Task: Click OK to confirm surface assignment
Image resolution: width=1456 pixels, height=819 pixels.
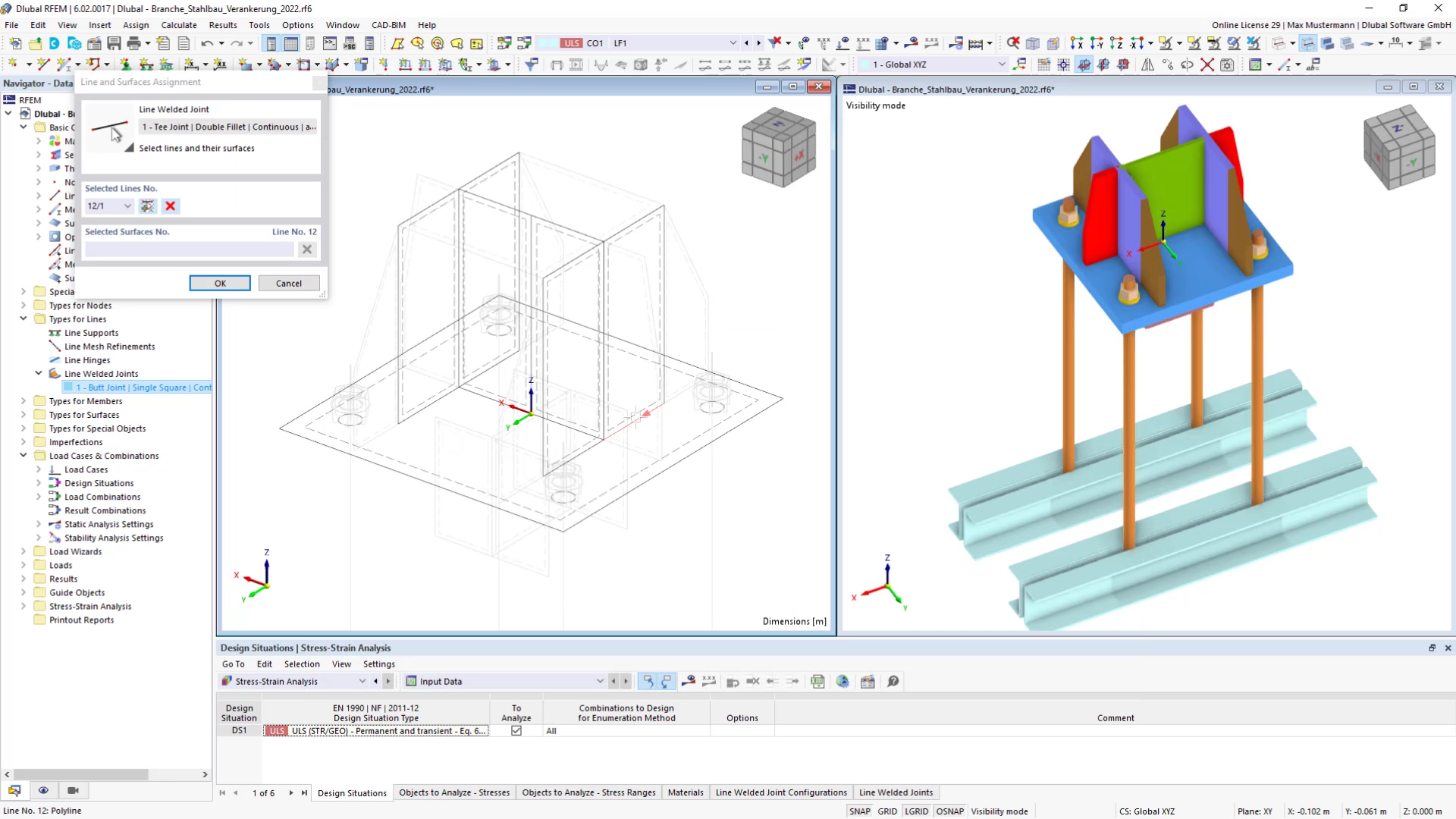Action: pos(220,283)
